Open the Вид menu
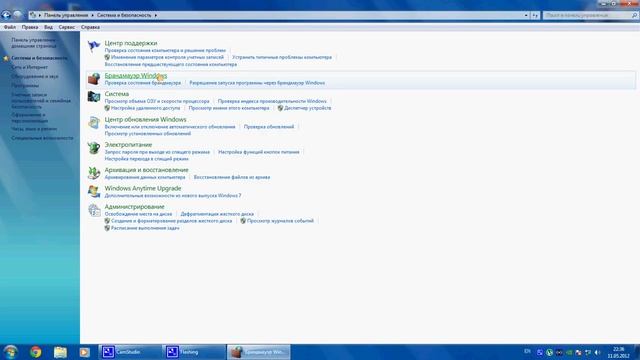Viewport: 640px width, 360px height. 48,27
